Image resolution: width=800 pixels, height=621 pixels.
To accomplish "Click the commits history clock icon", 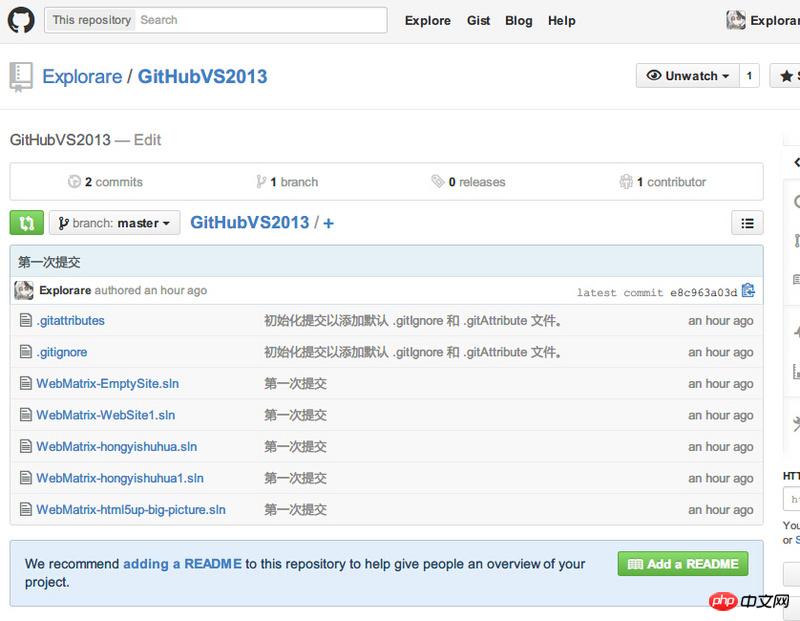I will [x=74, y=182].
